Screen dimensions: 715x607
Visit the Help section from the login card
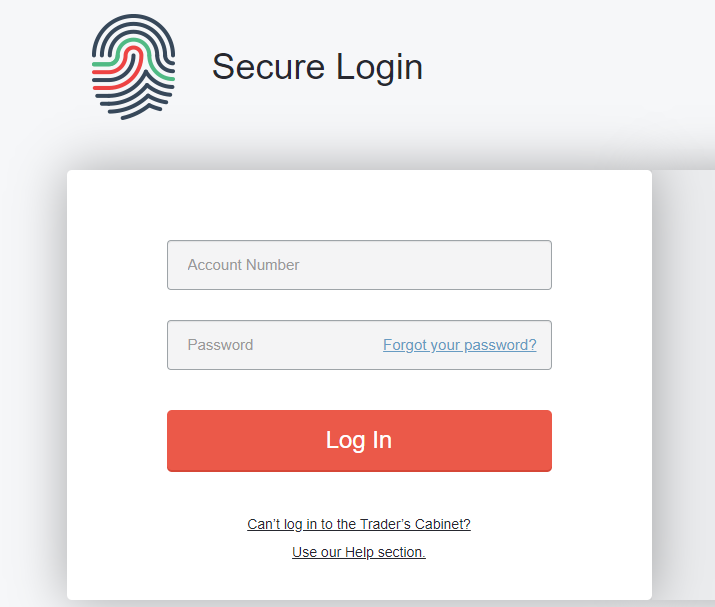(x=359, y=552)
